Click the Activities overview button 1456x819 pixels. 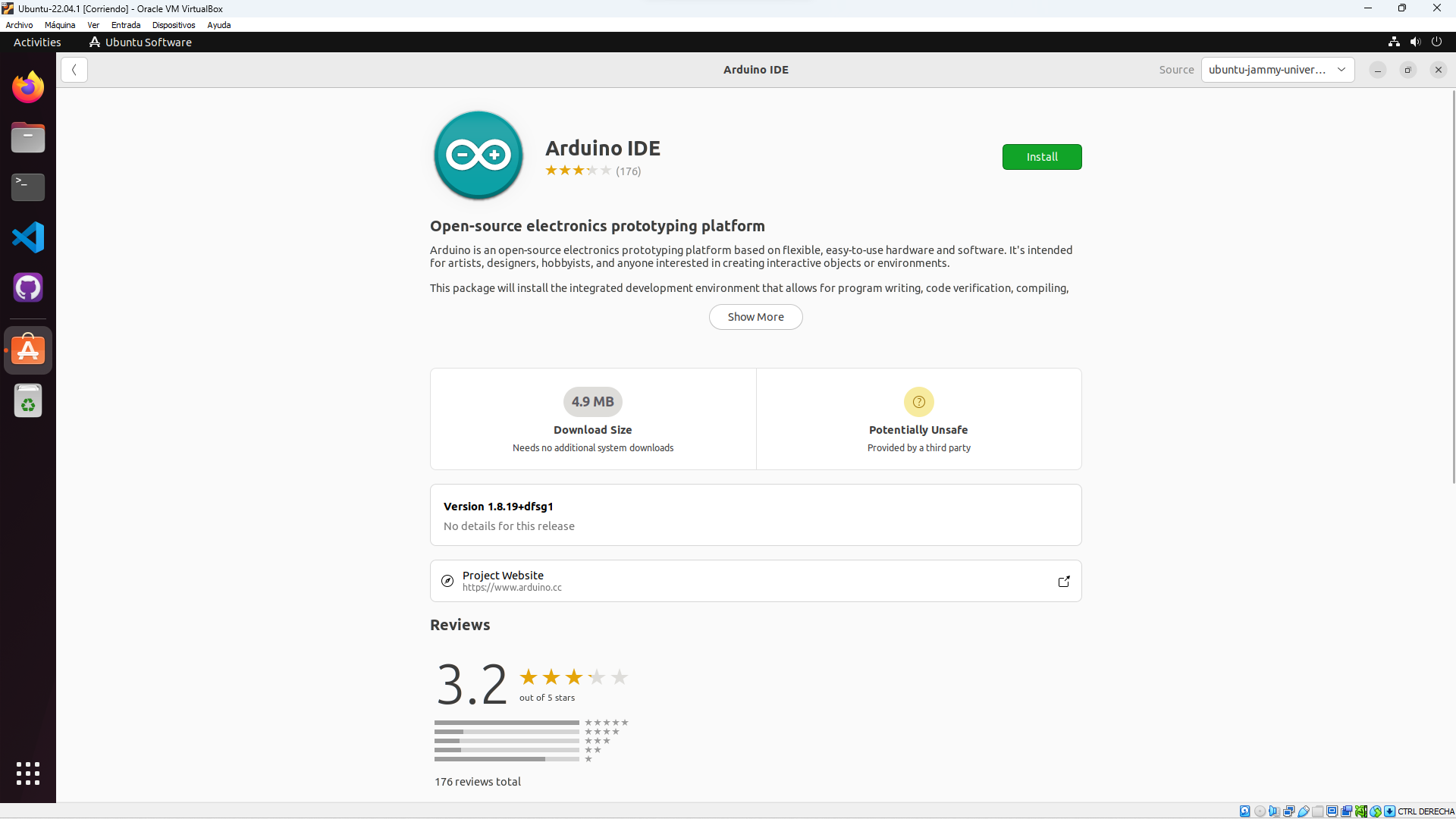click(x=37, y=42)
